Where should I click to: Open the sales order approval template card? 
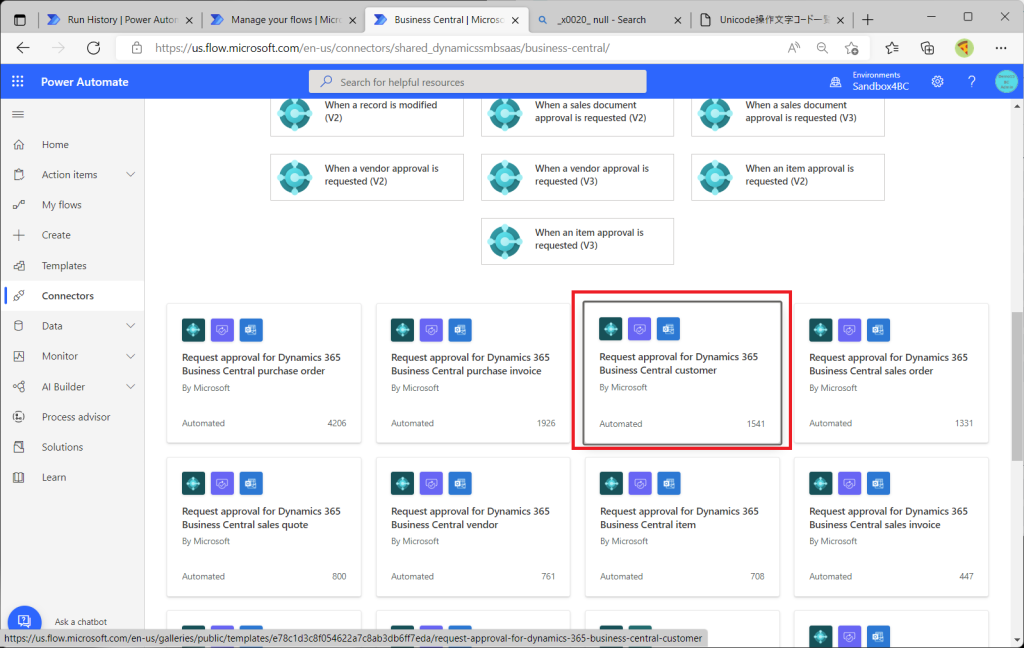[891, 373]
